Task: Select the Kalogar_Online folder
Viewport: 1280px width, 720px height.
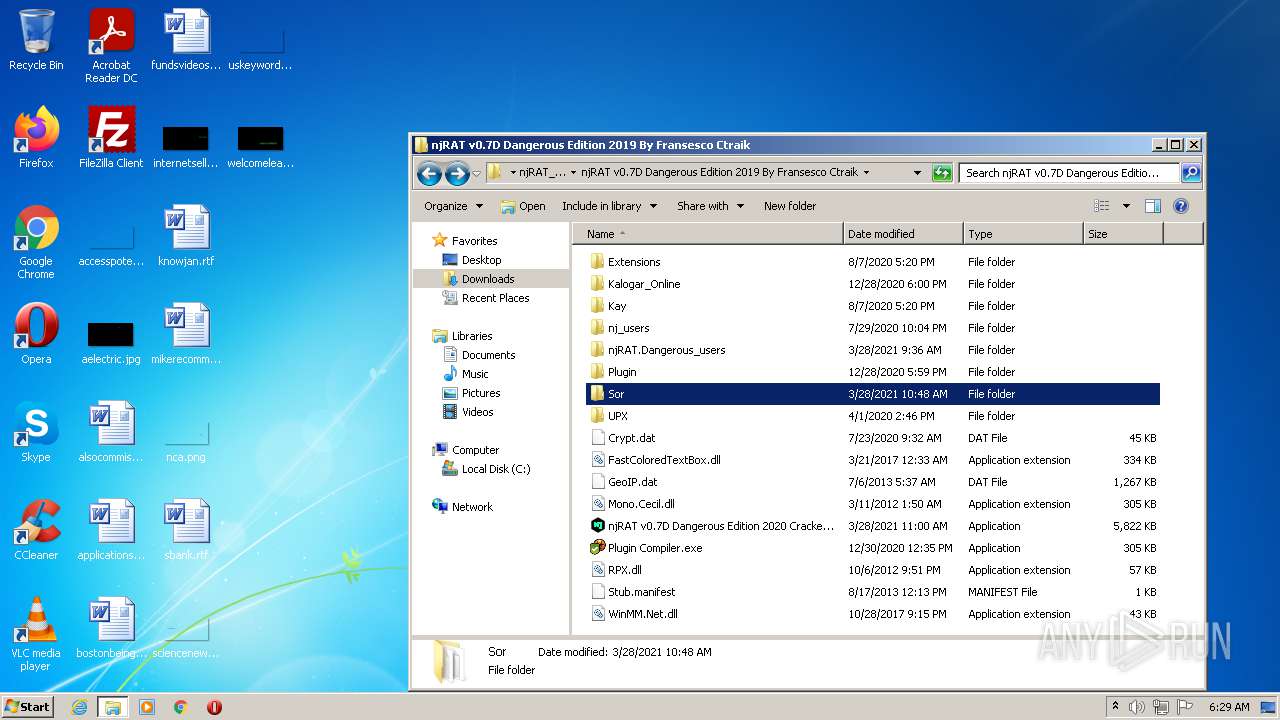Action: point(873,284)
